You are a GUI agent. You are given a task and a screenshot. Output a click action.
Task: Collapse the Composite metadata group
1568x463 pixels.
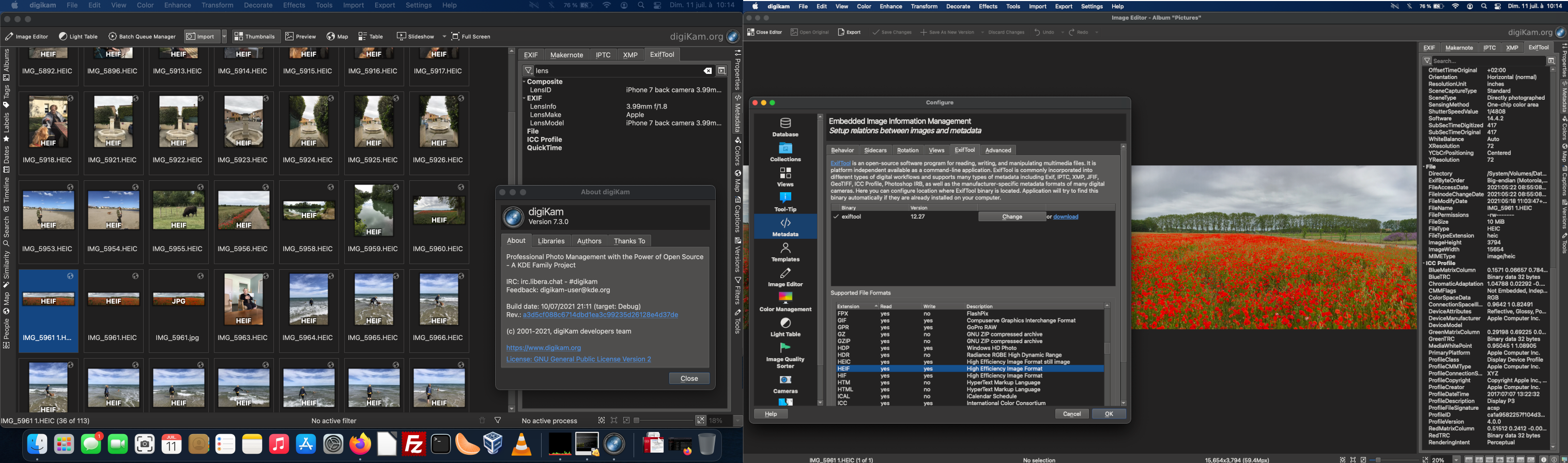pyautogui.click(x=525, y=82)
